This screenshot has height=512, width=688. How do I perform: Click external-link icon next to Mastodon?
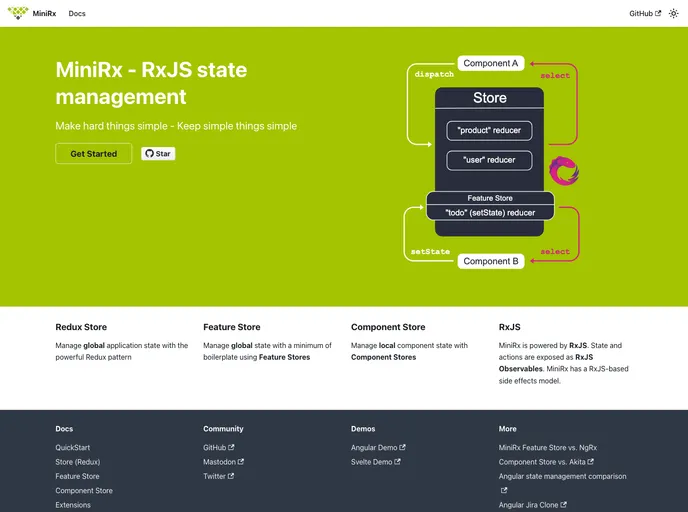[240, 462]
